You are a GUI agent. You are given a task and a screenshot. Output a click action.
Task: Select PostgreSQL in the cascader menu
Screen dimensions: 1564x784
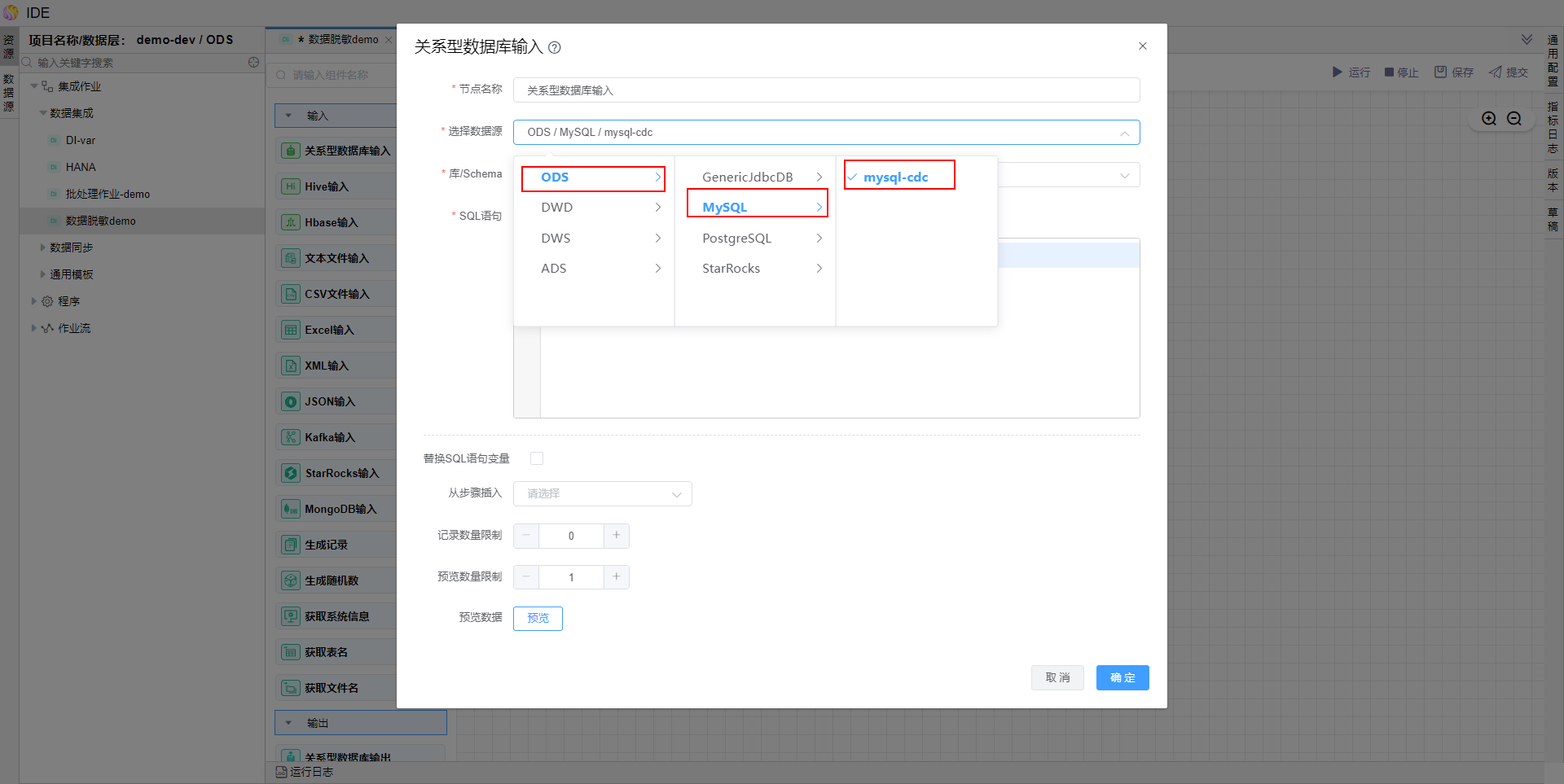point(736,239)
